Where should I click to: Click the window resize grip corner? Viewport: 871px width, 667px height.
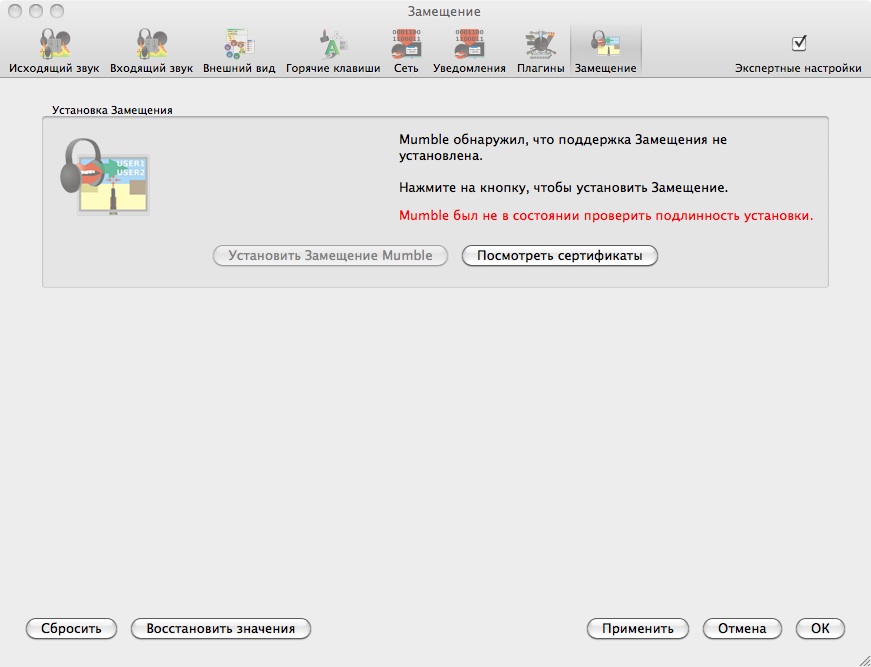[x=862, y=658]
